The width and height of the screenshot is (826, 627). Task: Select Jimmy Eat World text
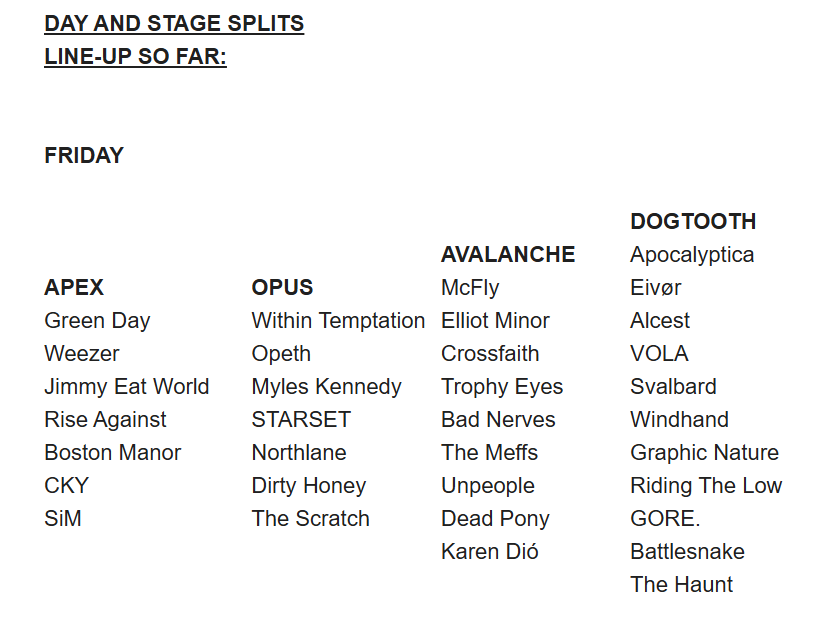[127, 386]
